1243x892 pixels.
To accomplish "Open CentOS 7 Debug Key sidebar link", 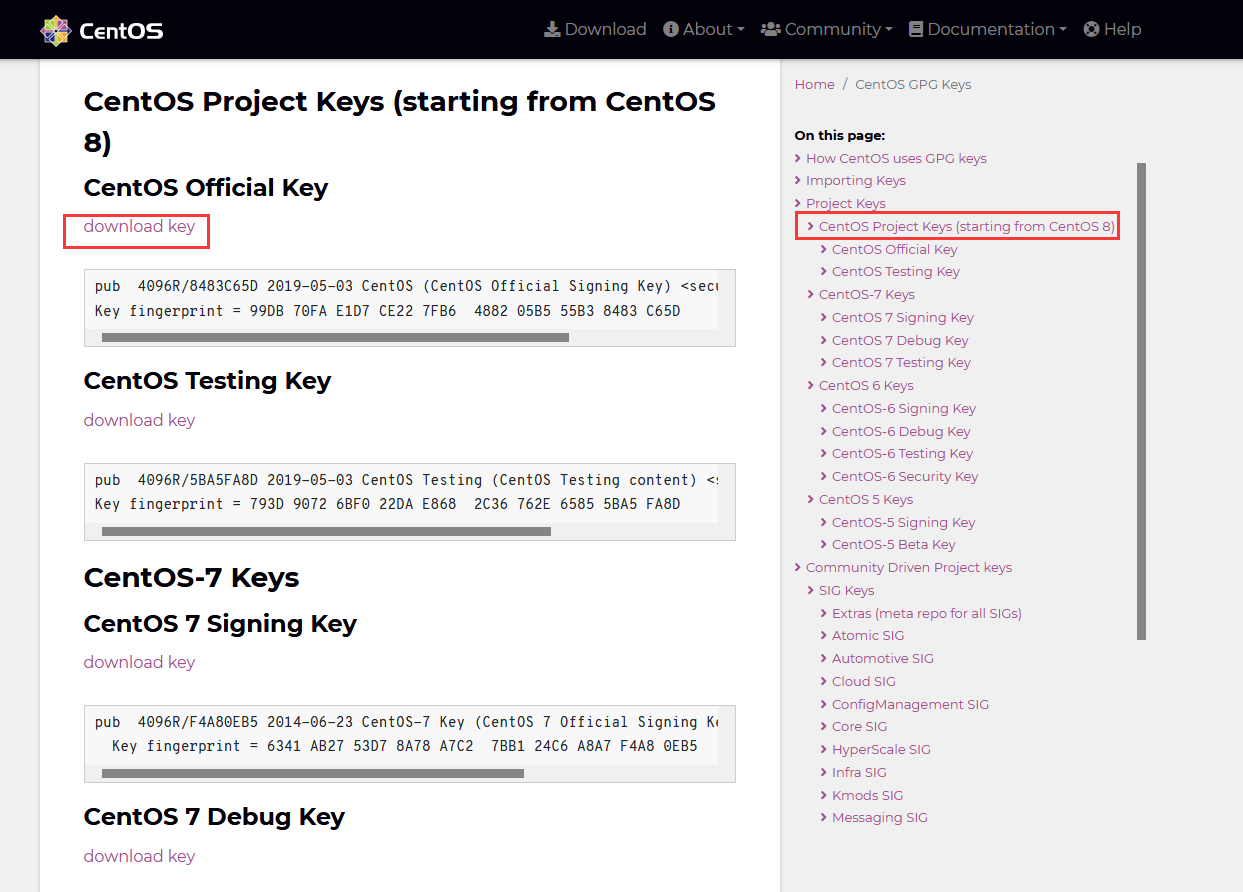I will point(900,340).
